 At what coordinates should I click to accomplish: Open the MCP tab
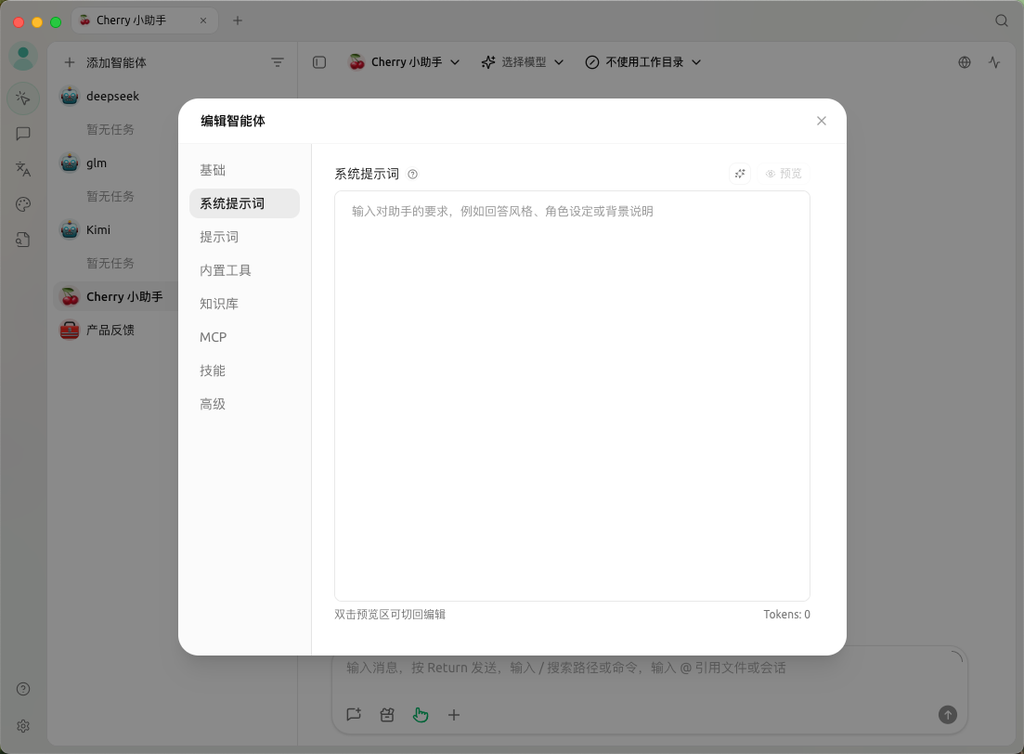pyautogui.click(x=244, y=338)
